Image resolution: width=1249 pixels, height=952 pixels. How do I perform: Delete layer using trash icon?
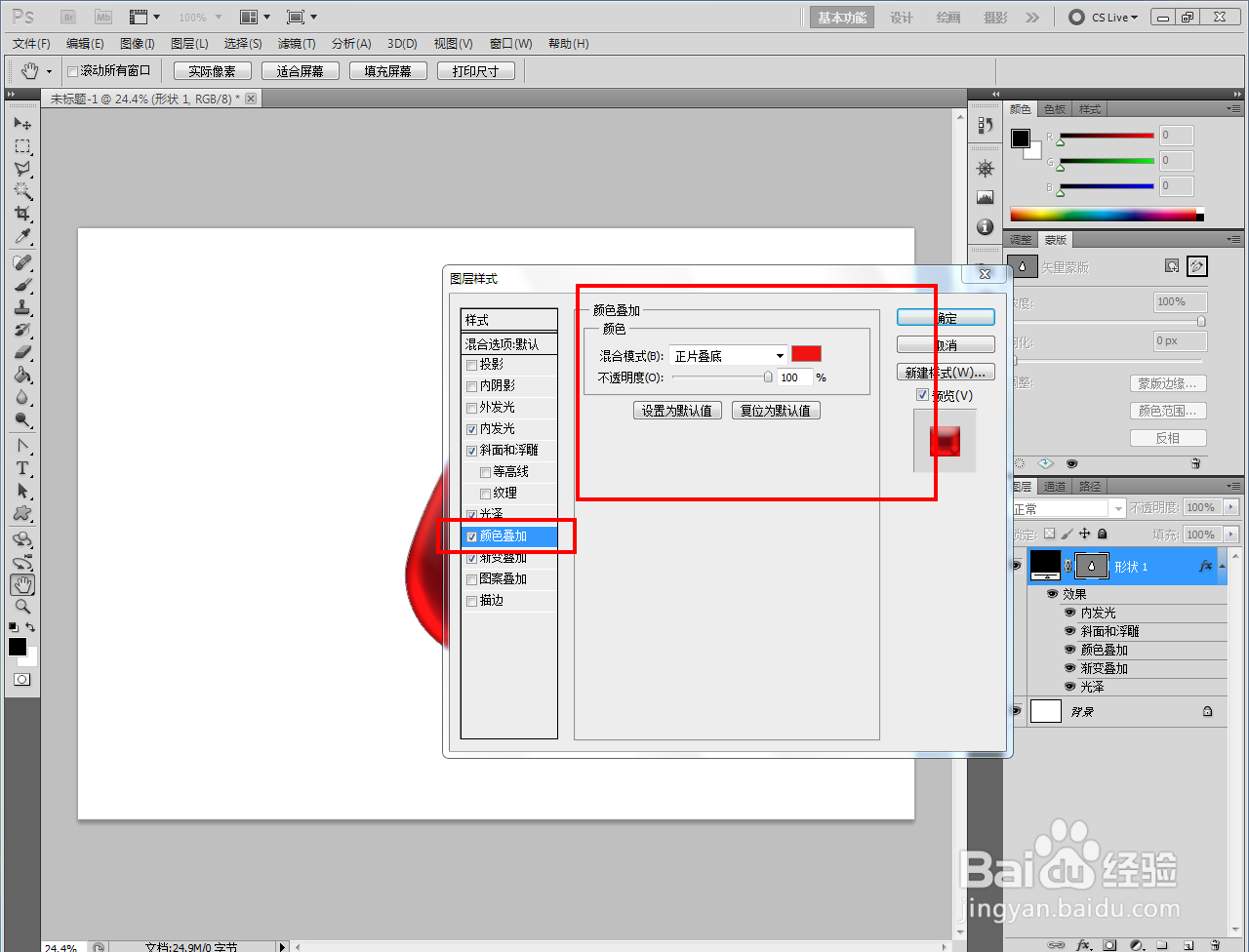(1214, 945)
